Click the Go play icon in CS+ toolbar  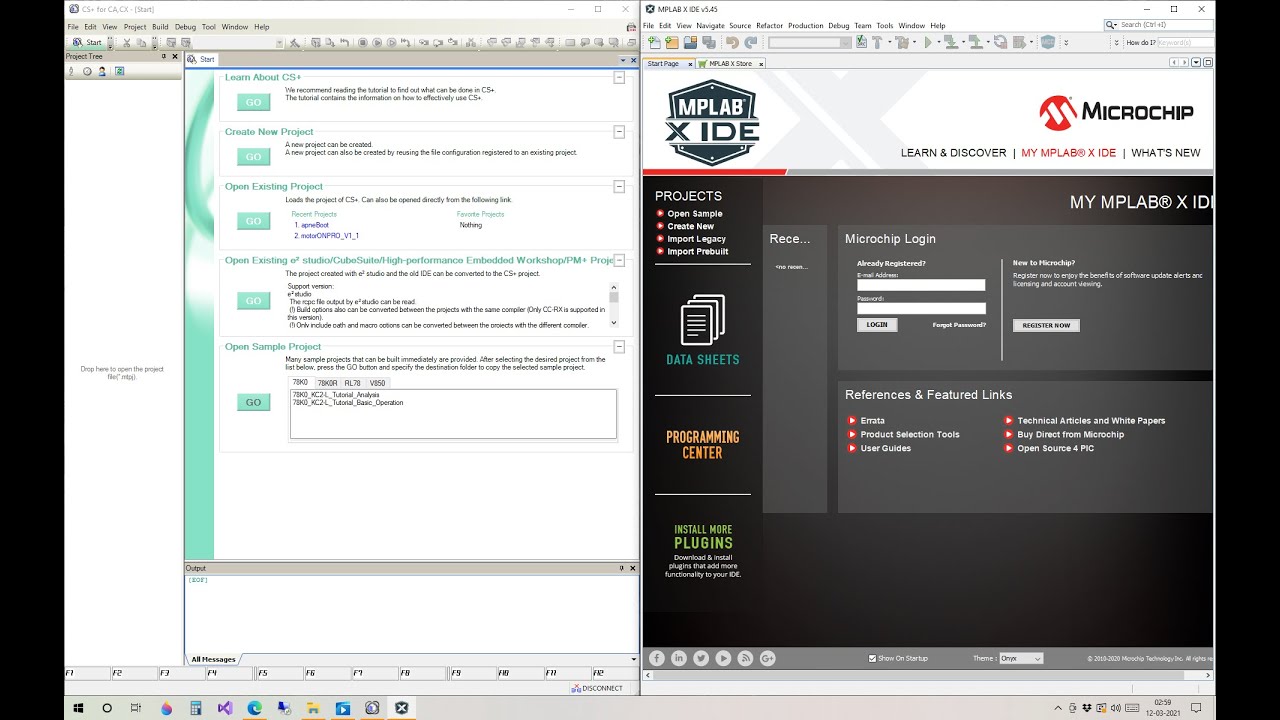tap(378, 43)
